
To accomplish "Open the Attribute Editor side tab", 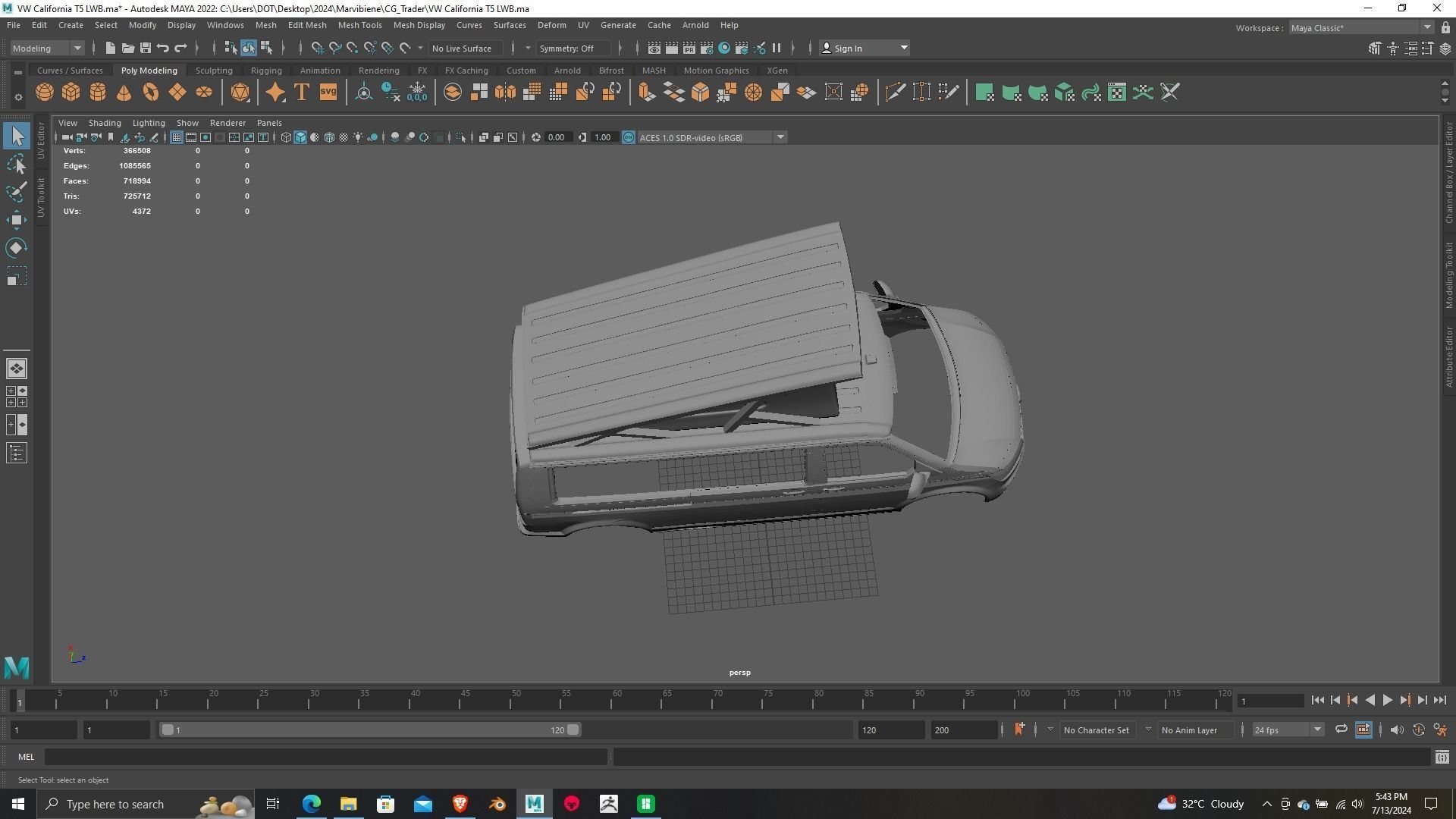I will [x=1449, y=357].
